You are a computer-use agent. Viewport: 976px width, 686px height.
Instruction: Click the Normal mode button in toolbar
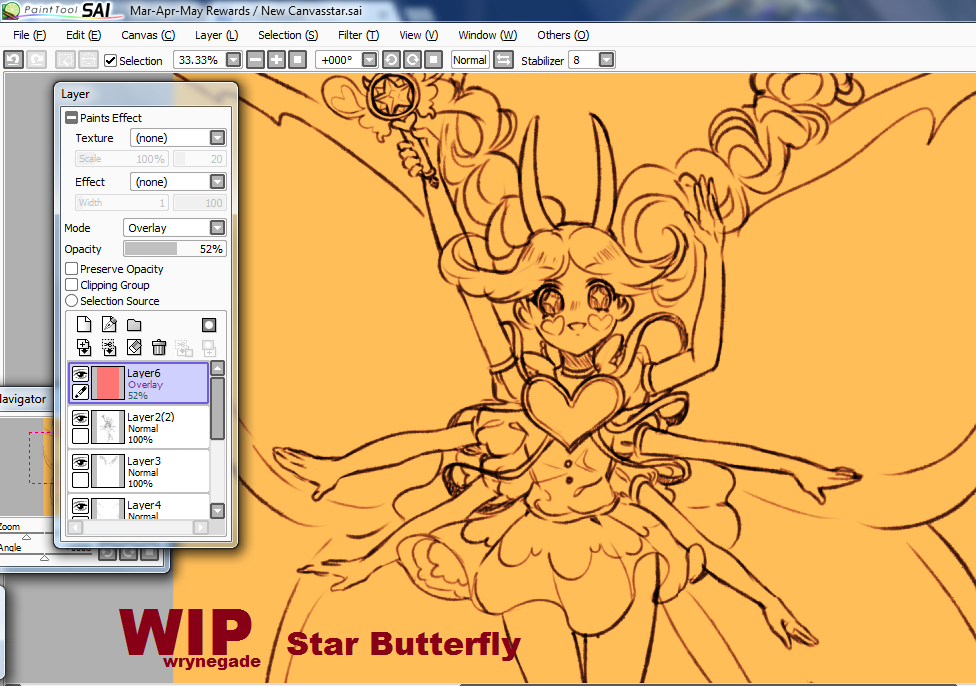tap(470, 60)
